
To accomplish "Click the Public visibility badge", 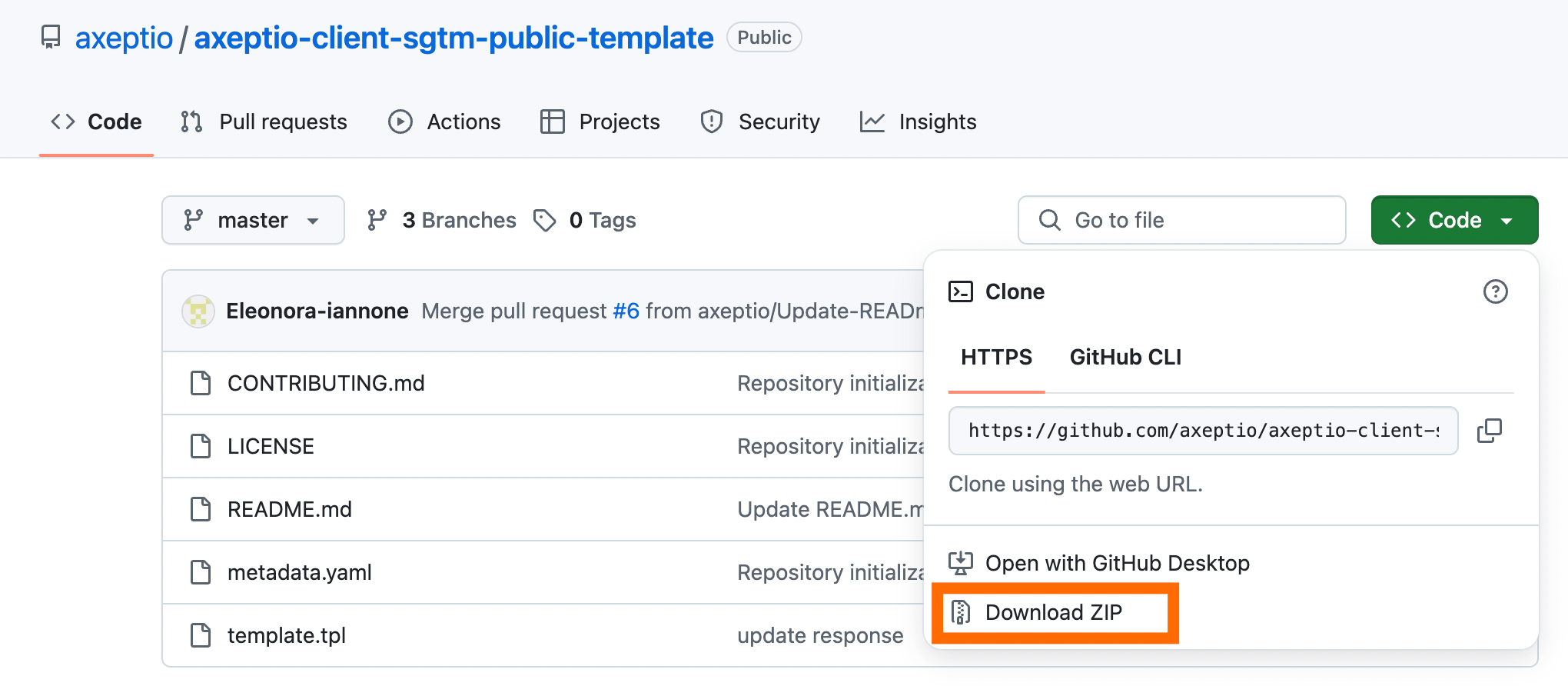I will (764, 38).
